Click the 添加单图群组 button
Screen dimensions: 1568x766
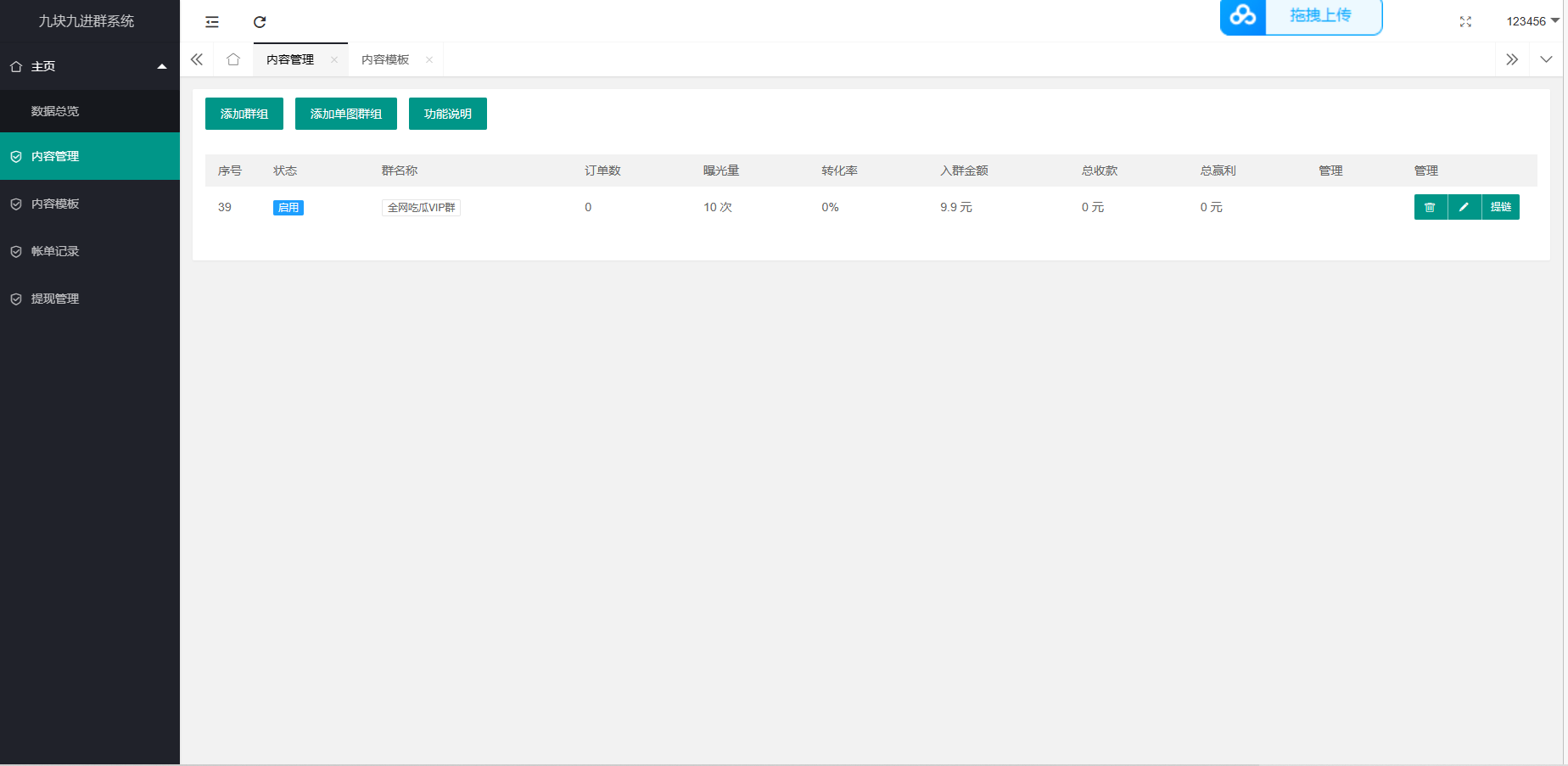(x=346, y=114)
